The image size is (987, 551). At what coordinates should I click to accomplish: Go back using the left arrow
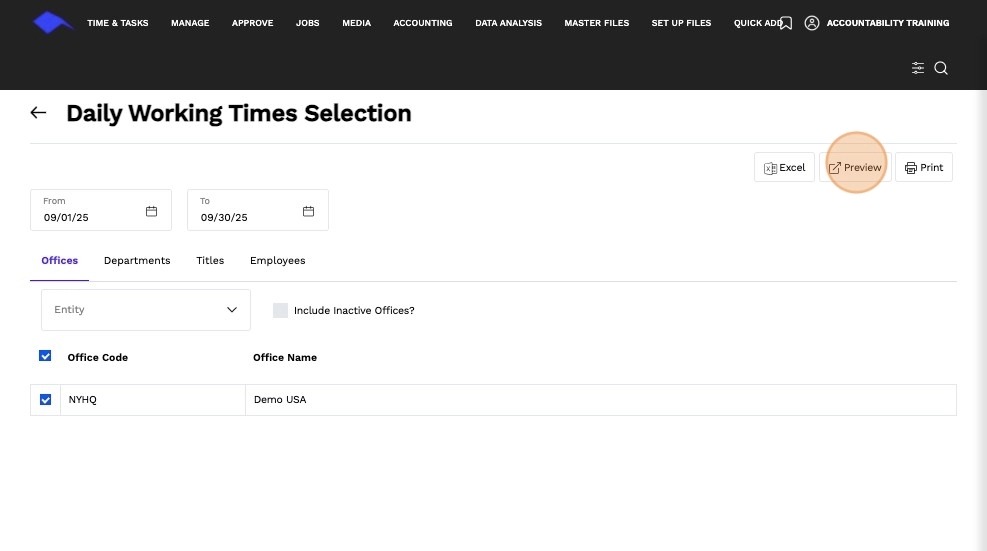38,113
